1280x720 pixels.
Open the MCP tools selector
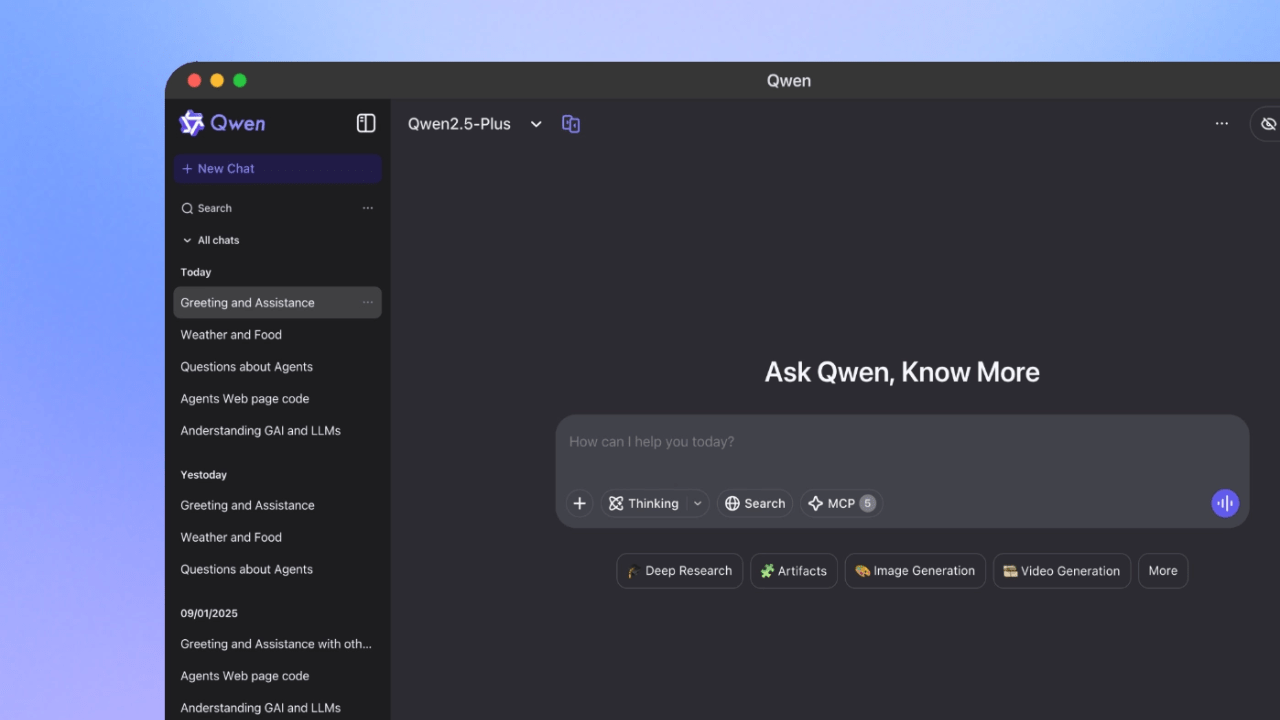(x=841, y=504)
